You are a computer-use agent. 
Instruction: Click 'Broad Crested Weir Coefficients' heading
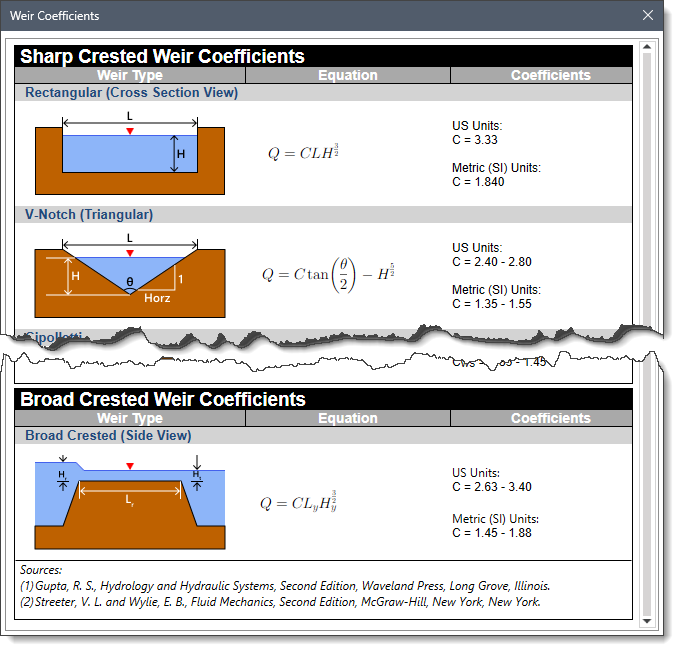[x=163, y=399]
